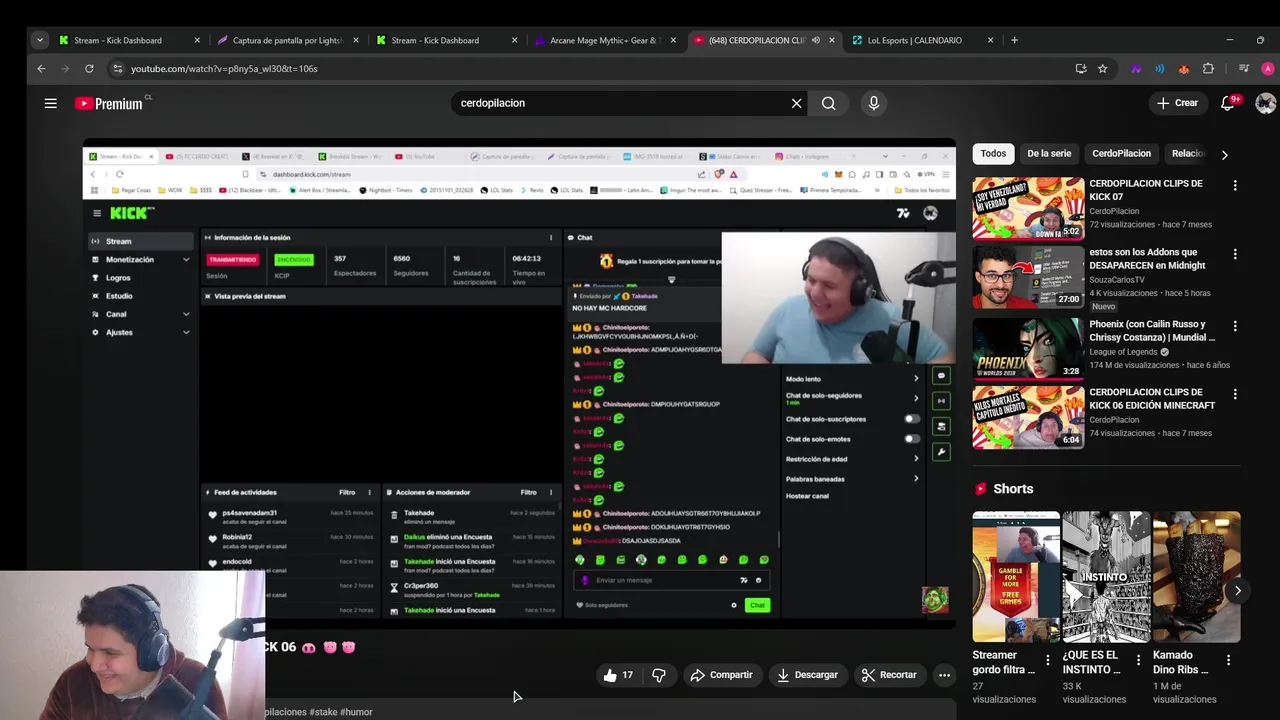
Task: Reload the current page
Action: click(x=89, y=69)
